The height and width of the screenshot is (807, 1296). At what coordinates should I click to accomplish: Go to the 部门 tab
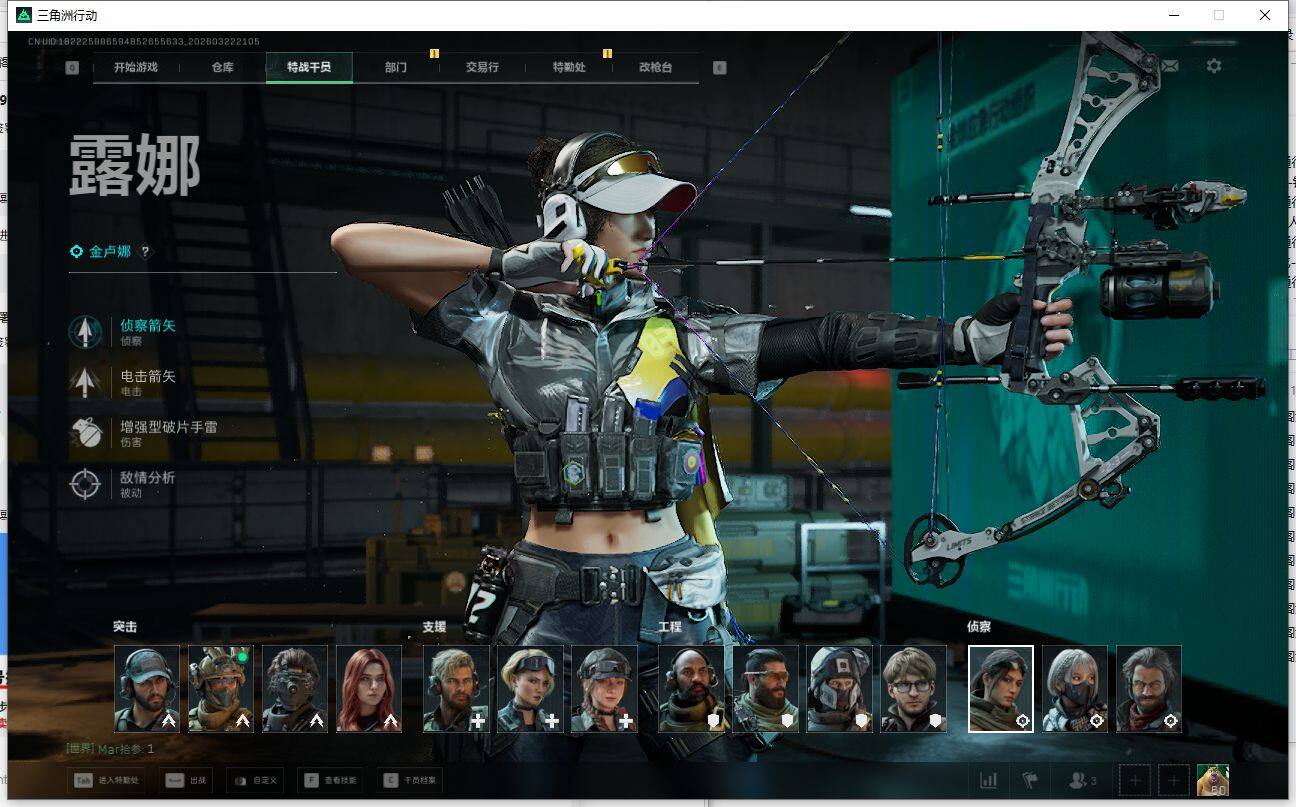396,68
